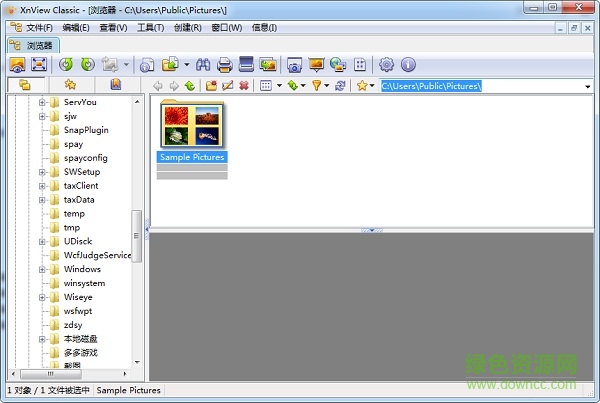Switch to the favorites star panel tab
Viewport: 600px width, 403px height.
[x=70, y=85]
